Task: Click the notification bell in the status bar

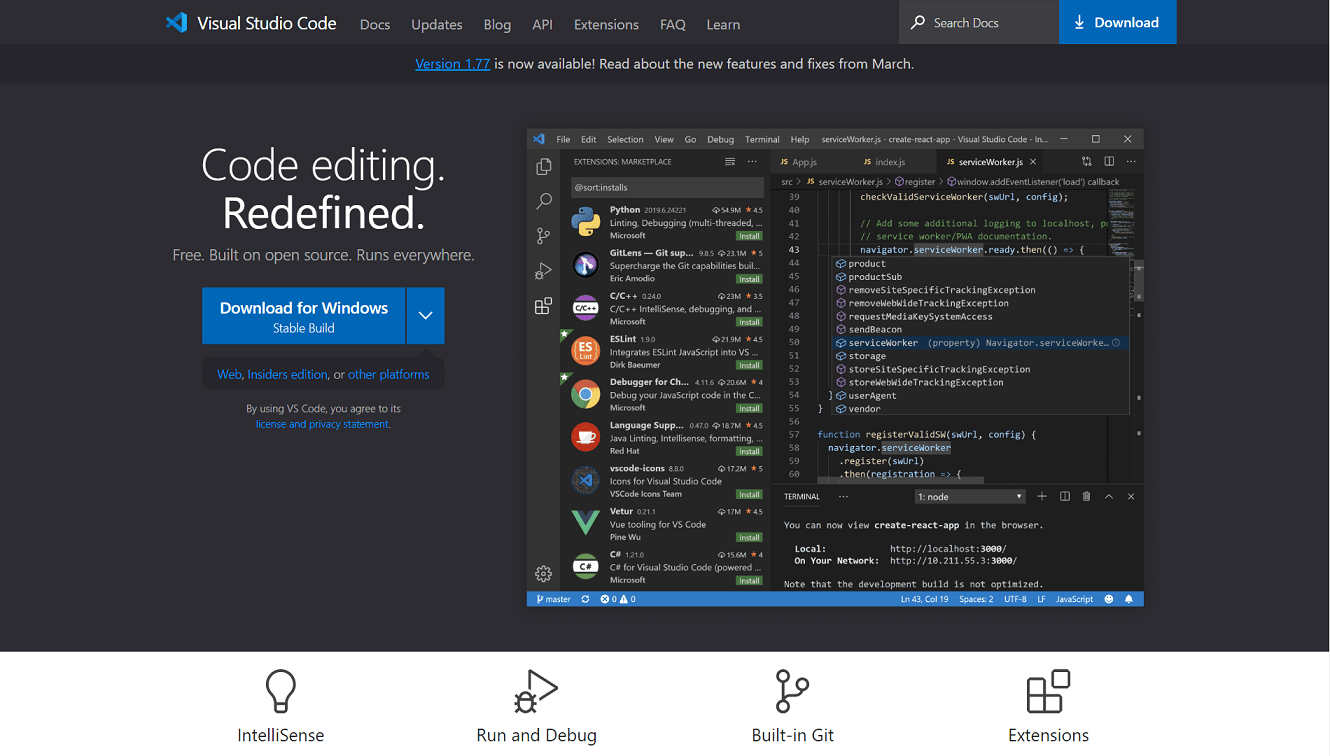Action: point(1129,599)
